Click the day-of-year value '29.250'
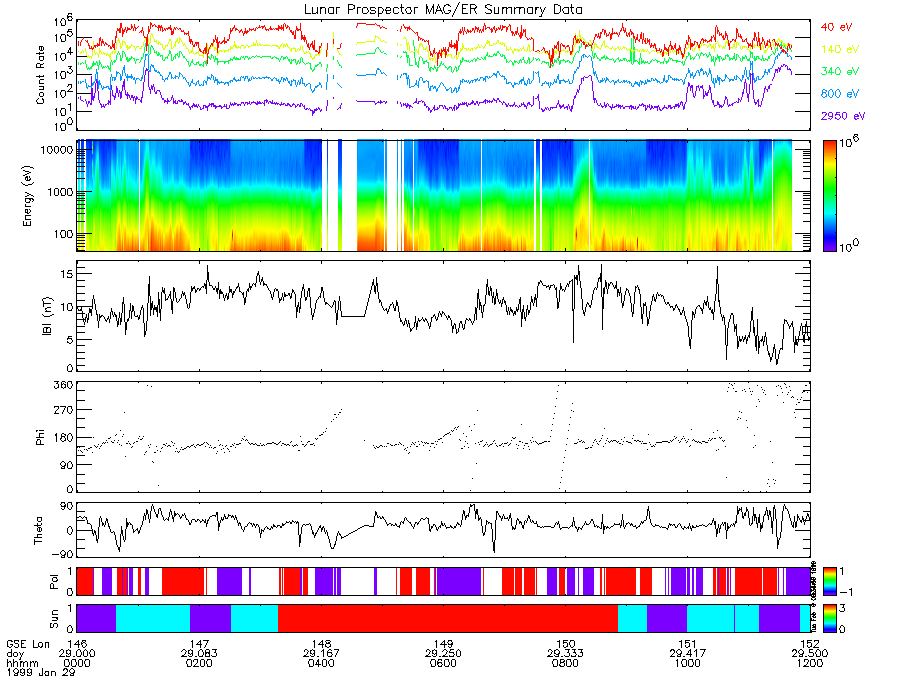 (x=443, y=654)
